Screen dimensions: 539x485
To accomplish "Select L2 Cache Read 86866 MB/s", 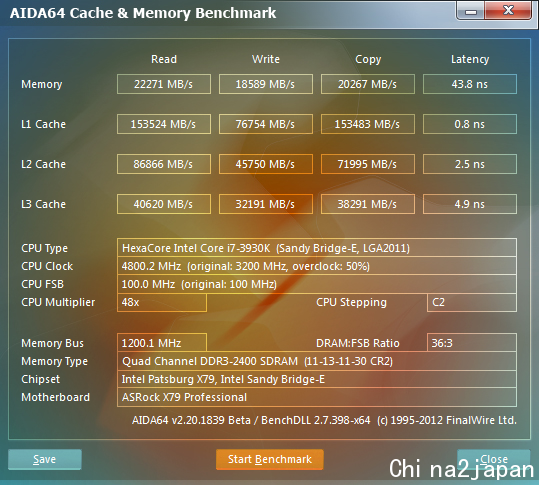I will [x=164, y=164].
